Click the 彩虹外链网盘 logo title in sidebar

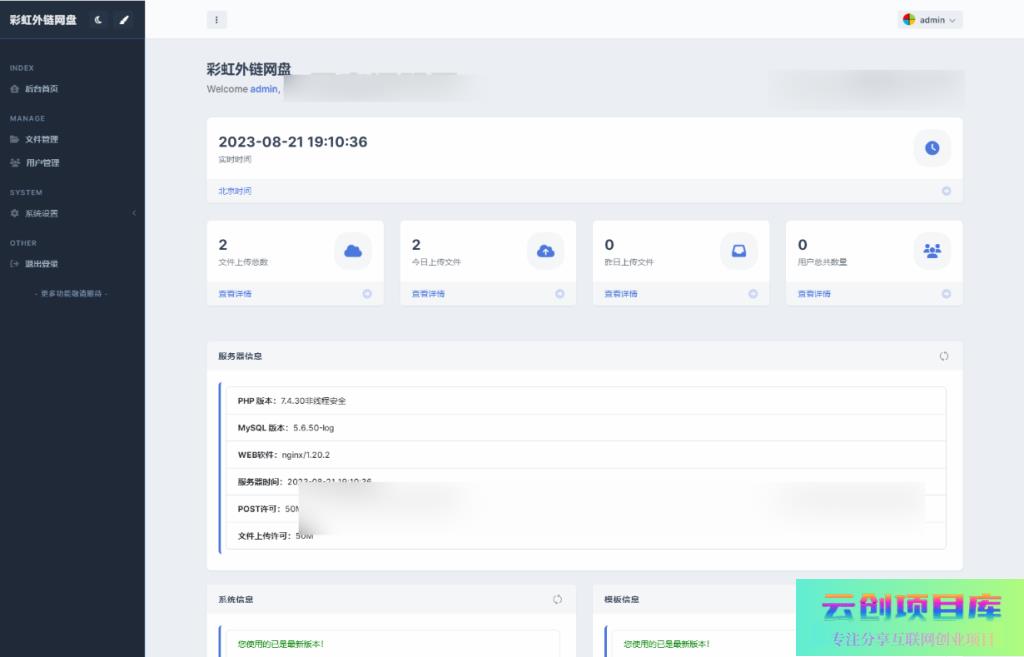(x=43, y=20)
